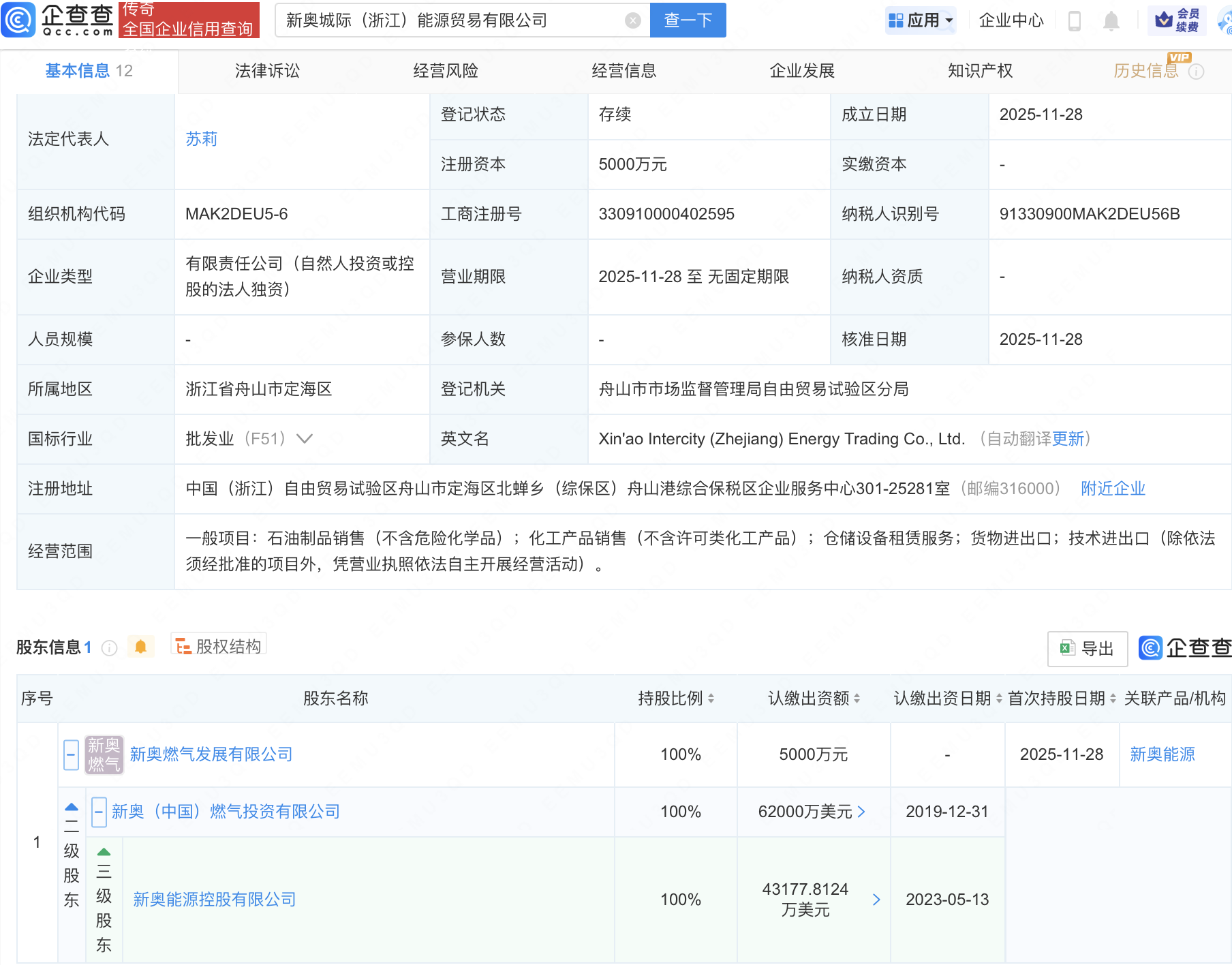The height and width of the screenshot is (965, 1232).
Task: Open the 知识产权 tab
Action: pos(980,71)
